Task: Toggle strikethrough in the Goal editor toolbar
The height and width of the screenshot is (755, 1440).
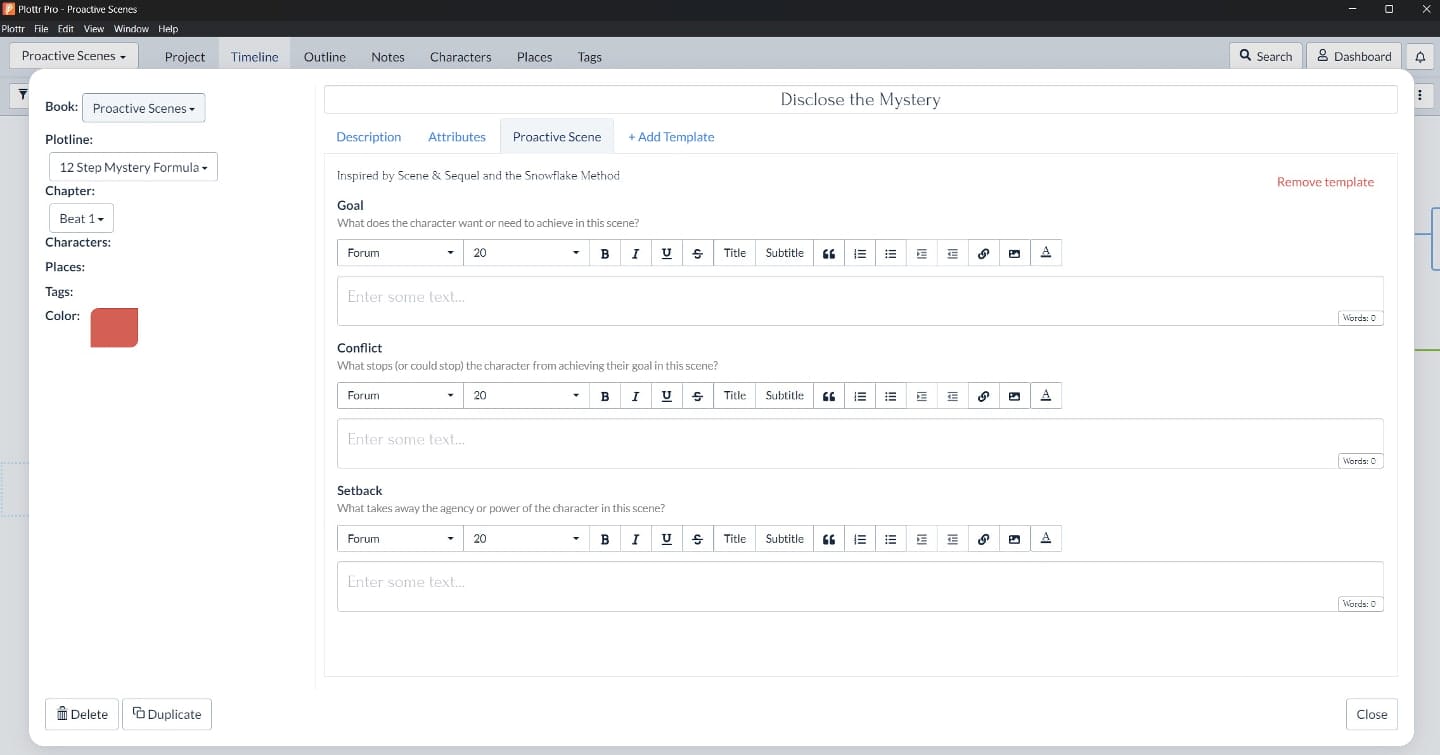Action: (697, 253)
